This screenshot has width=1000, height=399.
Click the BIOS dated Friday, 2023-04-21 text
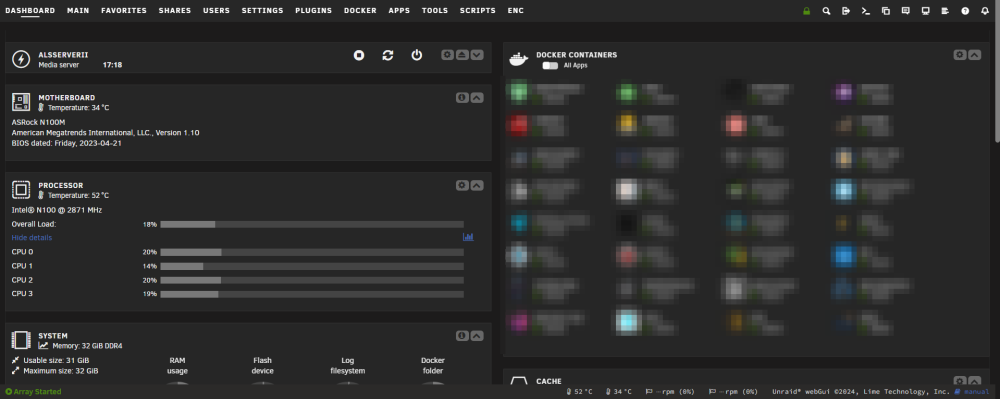click(66, 143)
